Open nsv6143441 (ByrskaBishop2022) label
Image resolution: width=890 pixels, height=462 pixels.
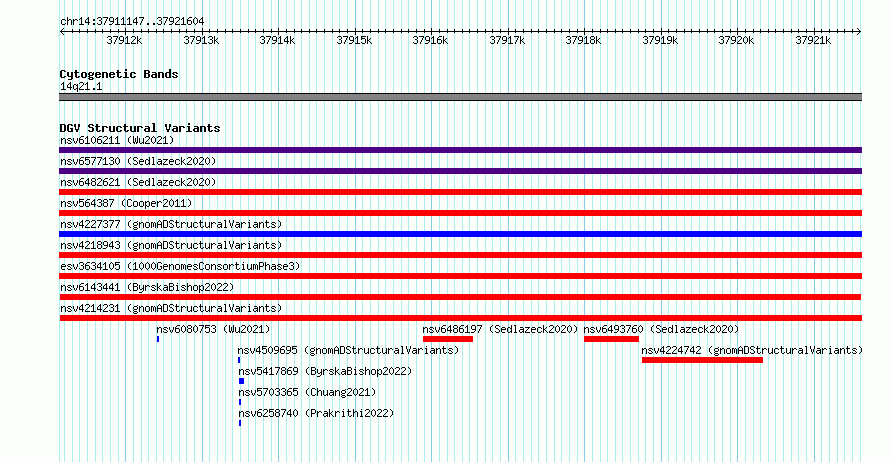coord(147,287)
